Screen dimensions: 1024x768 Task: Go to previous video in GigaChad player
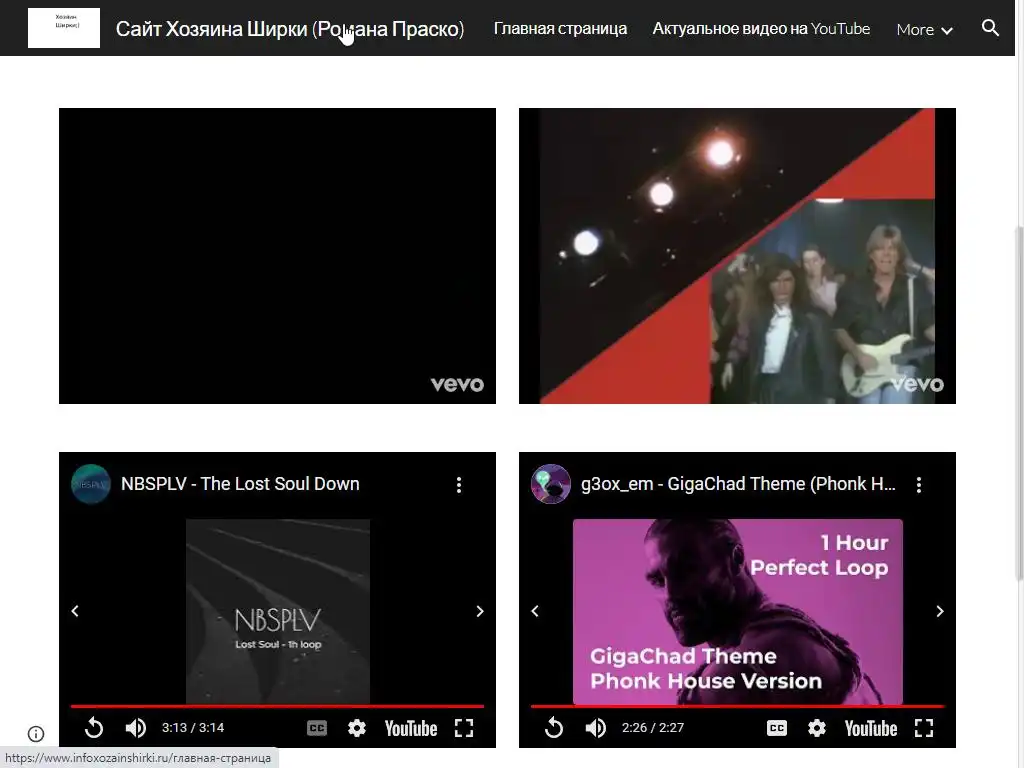(x=535, y=611)
